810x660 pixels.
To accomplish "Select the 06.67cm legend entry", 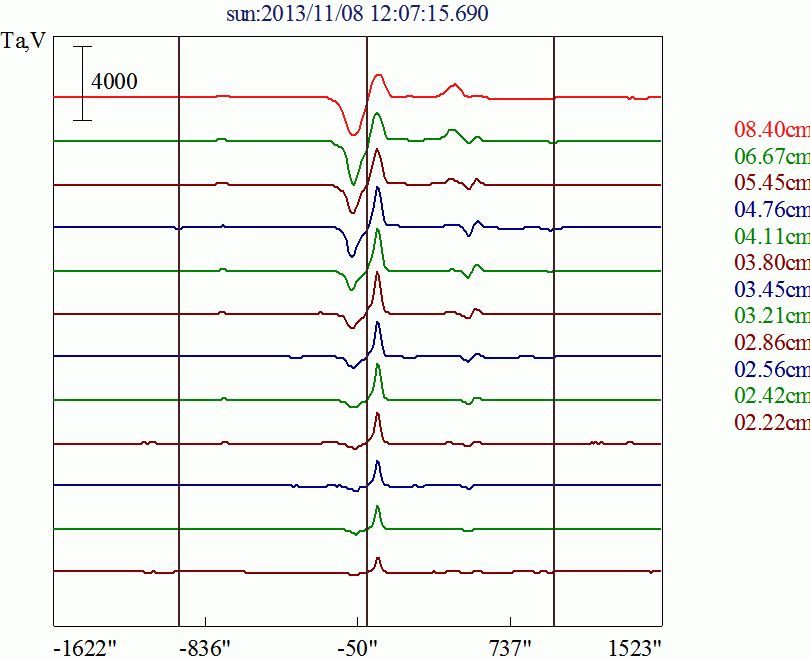I will coord(772,156).
